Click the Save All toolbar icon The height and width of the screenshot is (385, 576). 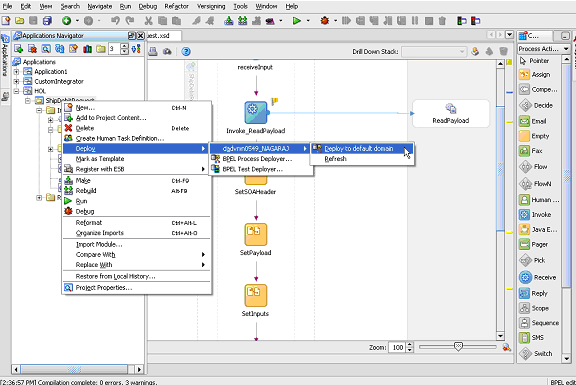click(x=47, y=21)
